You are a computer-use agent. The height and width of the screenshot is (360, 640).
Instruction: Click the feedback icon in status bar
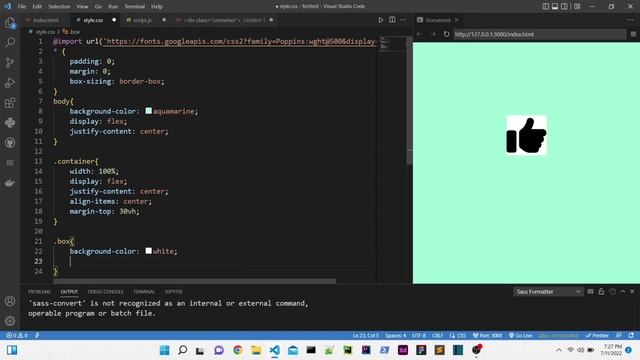coord(619,335)
